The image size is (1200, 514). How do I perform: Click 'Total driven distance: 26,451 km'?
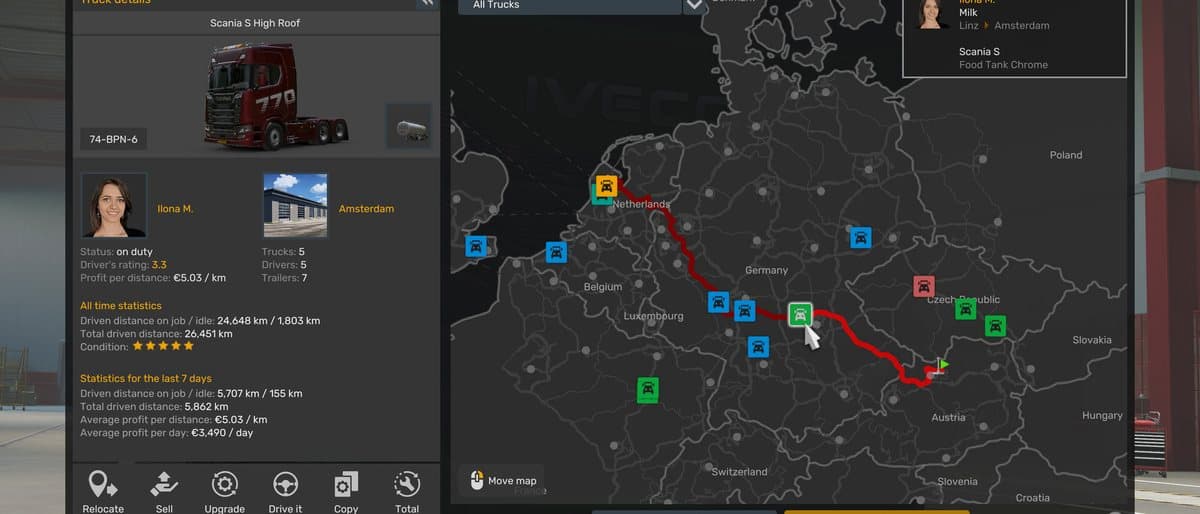tap(156, 334)
